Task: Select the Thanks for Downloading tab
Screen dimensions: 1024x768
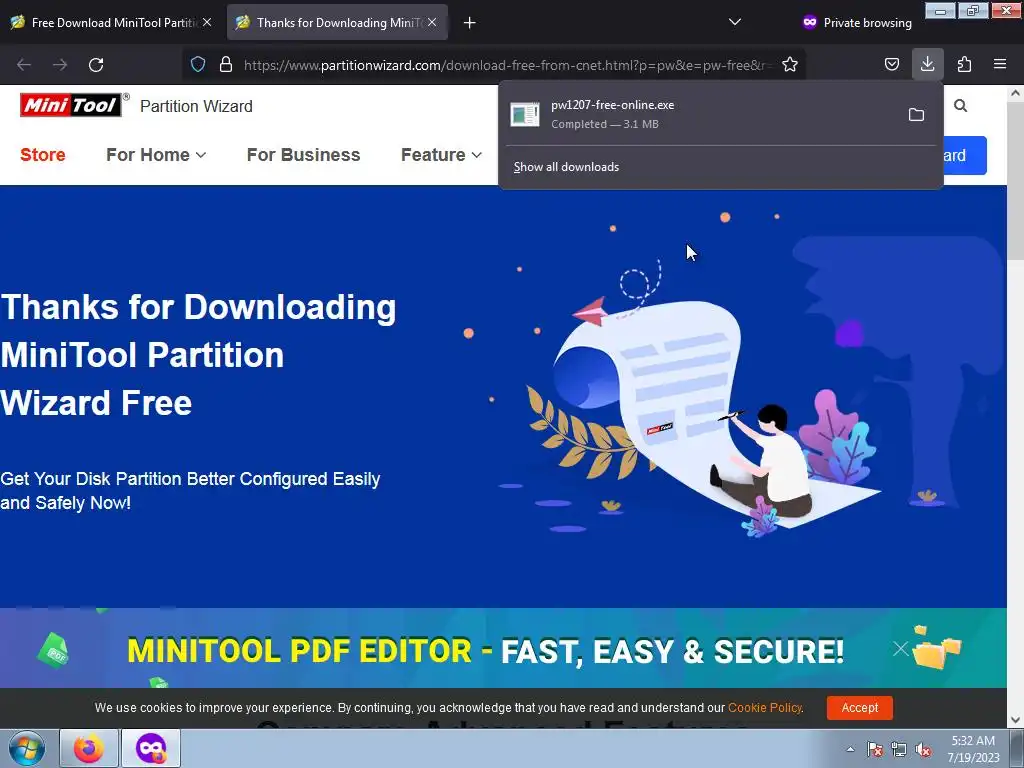Action: [338, 23]
